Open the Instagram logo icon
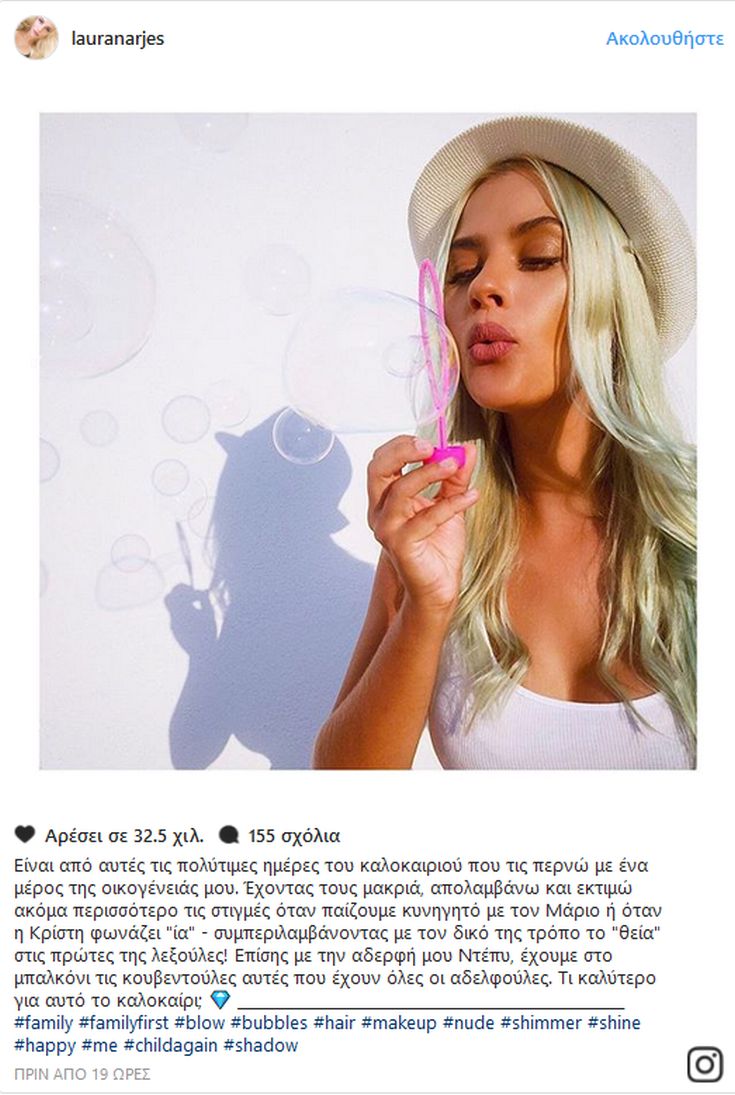The image size is (735, 1095). (705, 1064)
